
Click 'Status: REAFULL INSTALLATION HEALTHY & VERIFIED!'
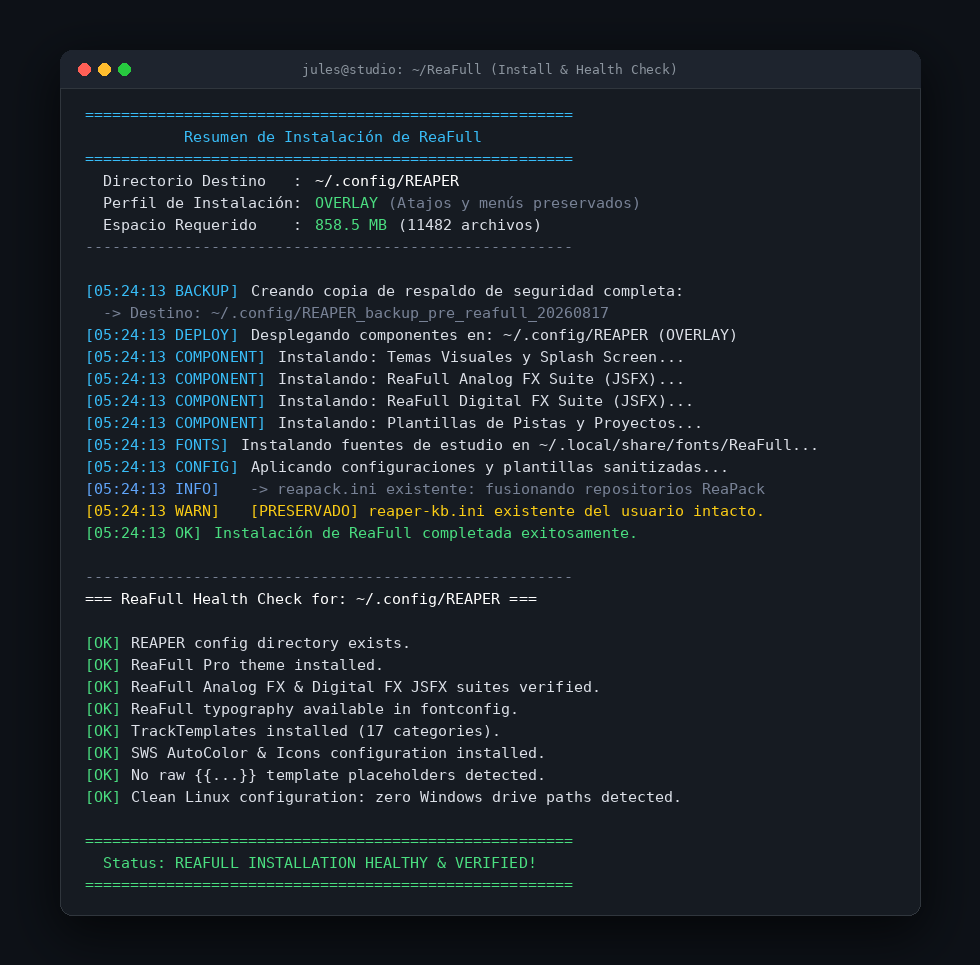click(319, 863)
